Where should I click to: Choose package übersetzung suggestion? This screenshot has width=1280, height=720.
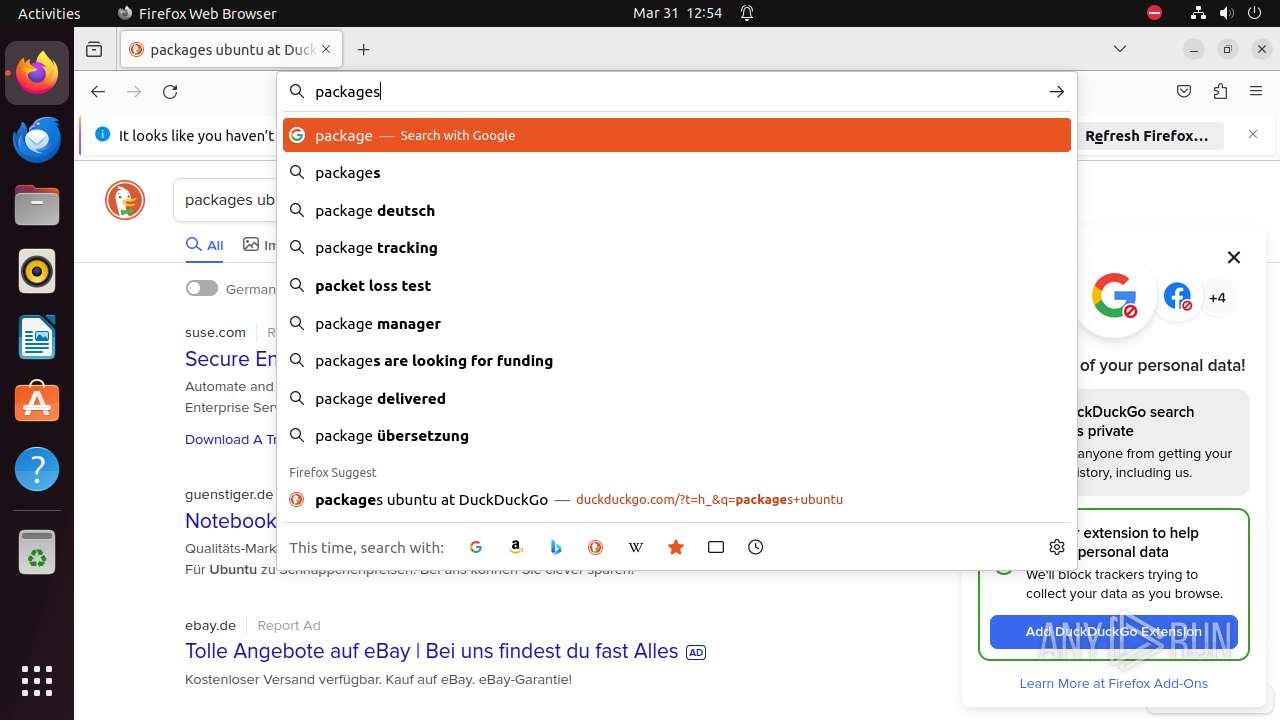coord(677,436)
